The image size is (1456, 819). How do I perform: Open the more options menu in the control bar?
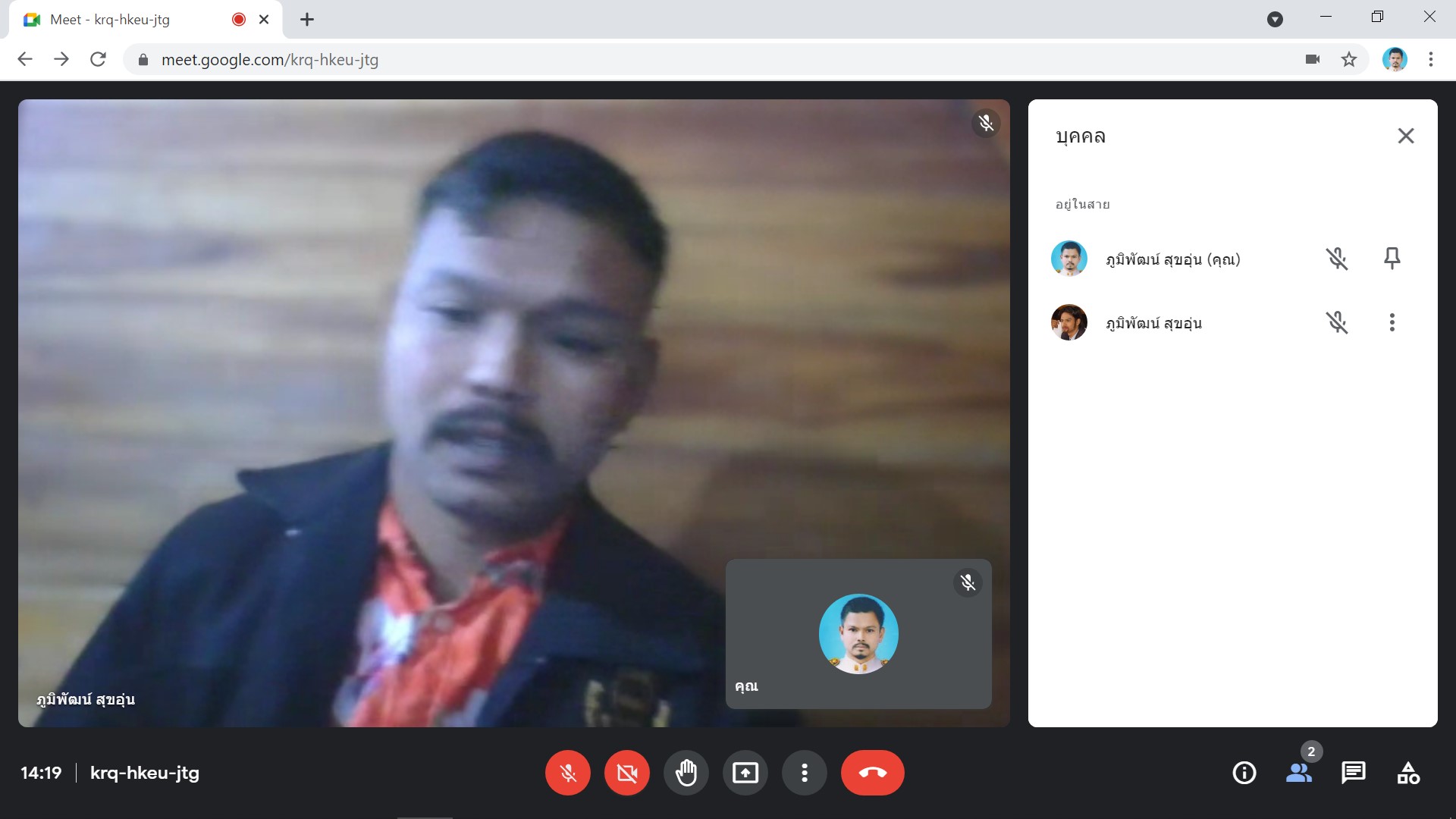tap(804, 773)
